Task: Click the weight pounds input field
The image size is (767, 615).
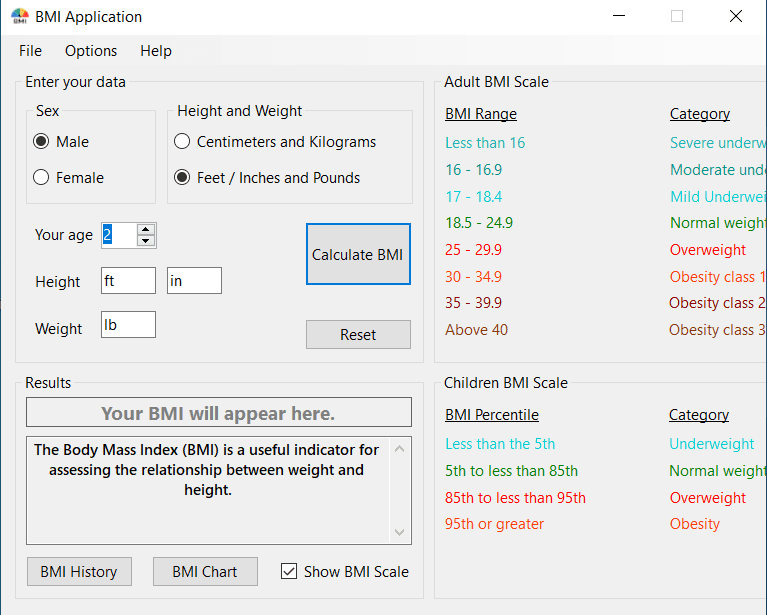Action: [128, 325]
